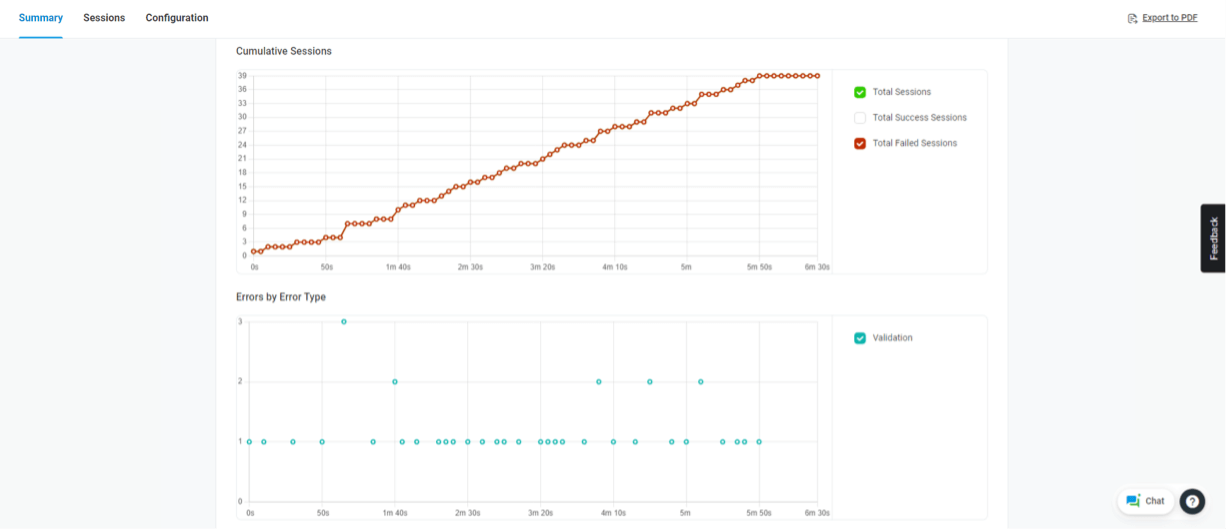Viewport: 1228px width, 531px height.
Task: Click the 2-error data point at 1m 40s
Action: coord(395,382)
